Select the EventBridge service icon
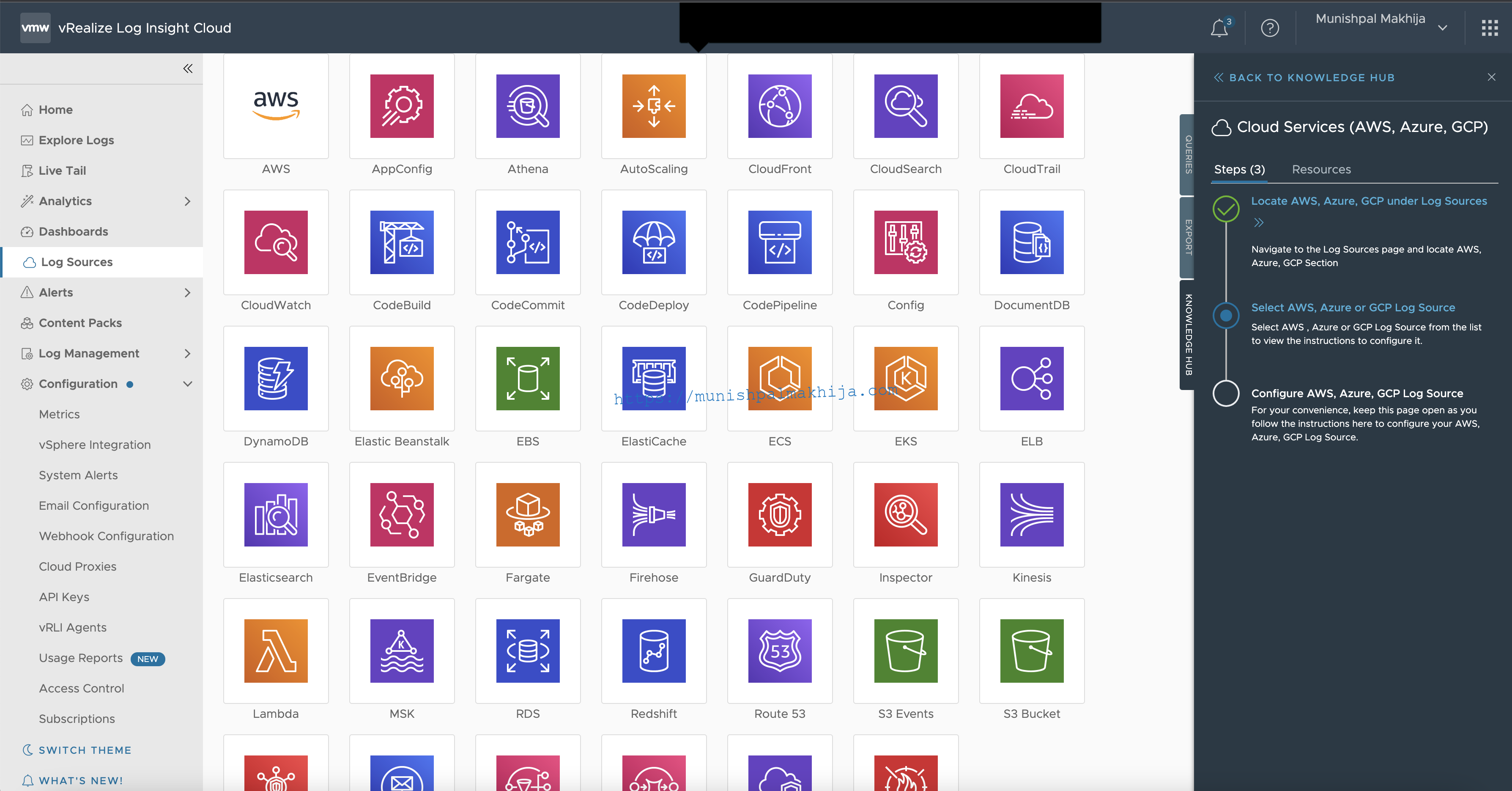 click(x=402, y=515)
